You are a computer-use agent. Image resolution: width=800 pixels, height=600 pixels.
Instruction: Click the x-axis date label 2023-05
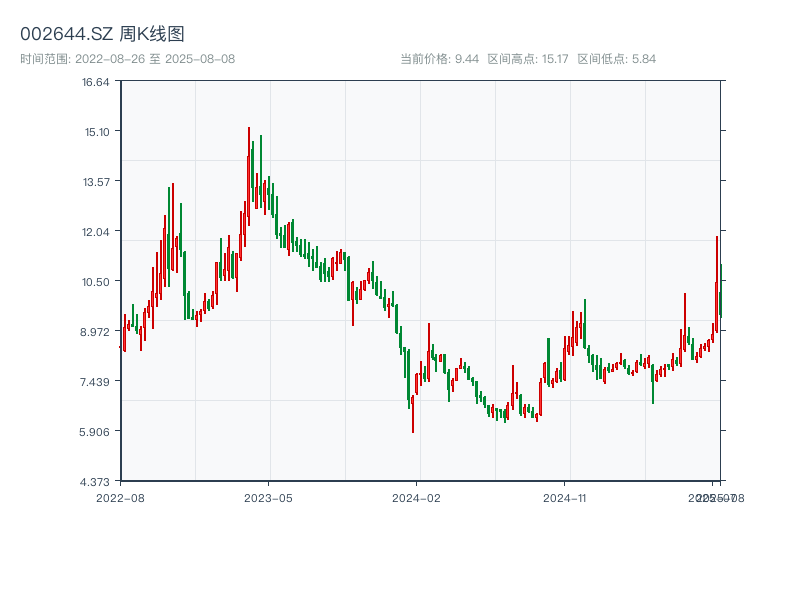click(268, 498)
